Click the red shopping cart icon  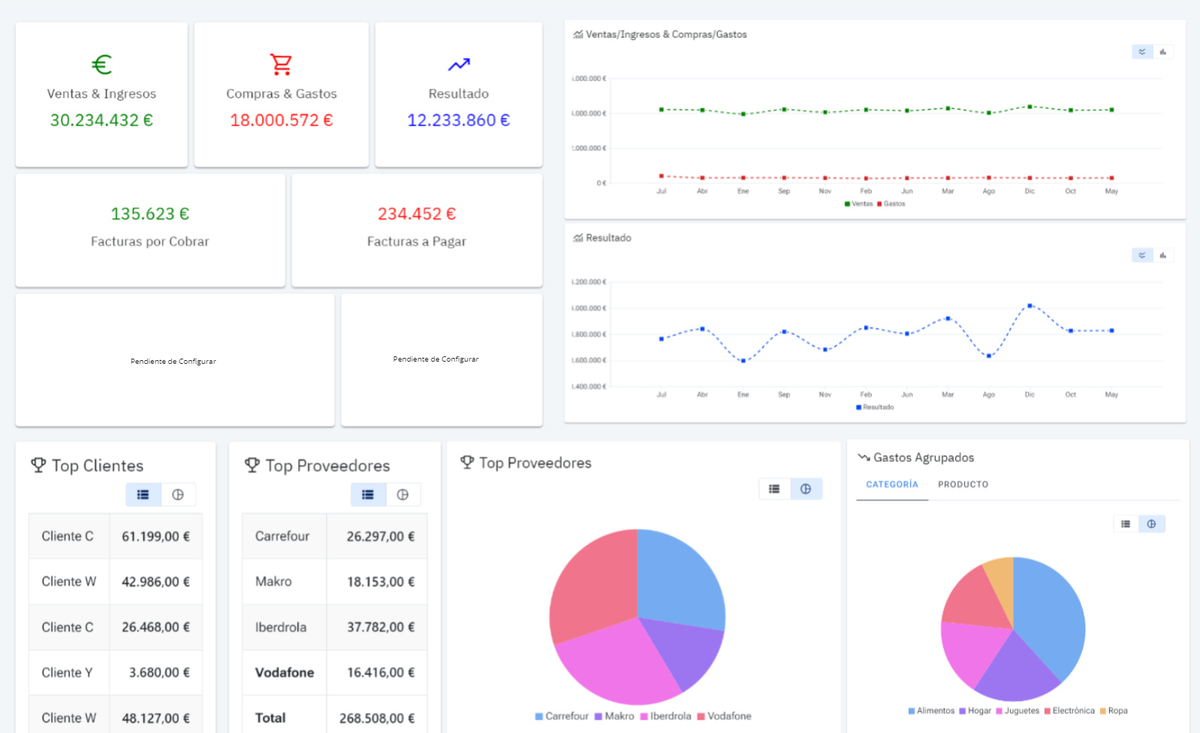[281, 65]
